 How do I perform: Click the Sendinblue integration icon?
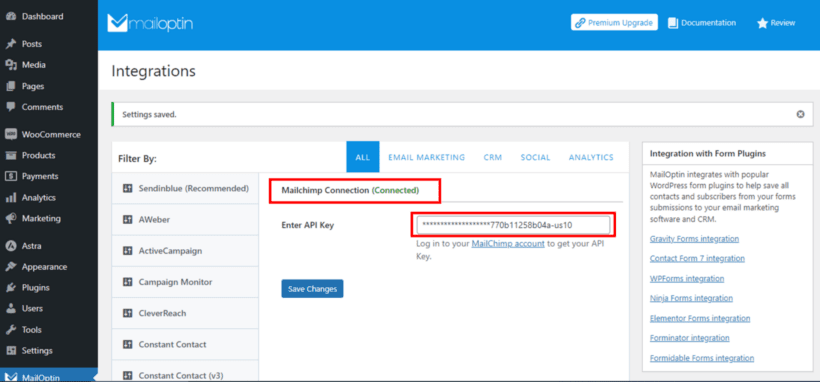127,188
